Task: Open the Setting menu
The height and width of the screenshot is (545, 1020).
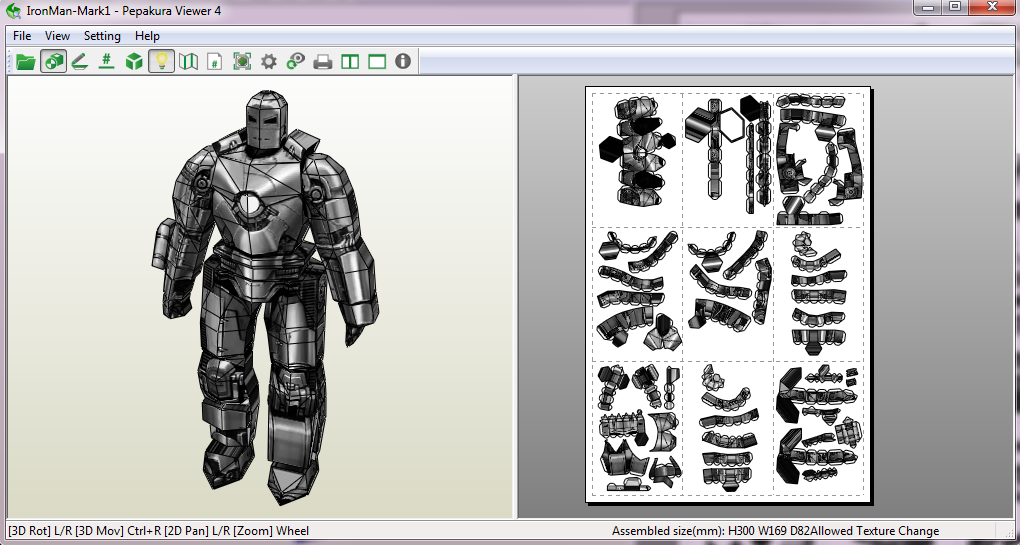Action: (x=102, y=36)
